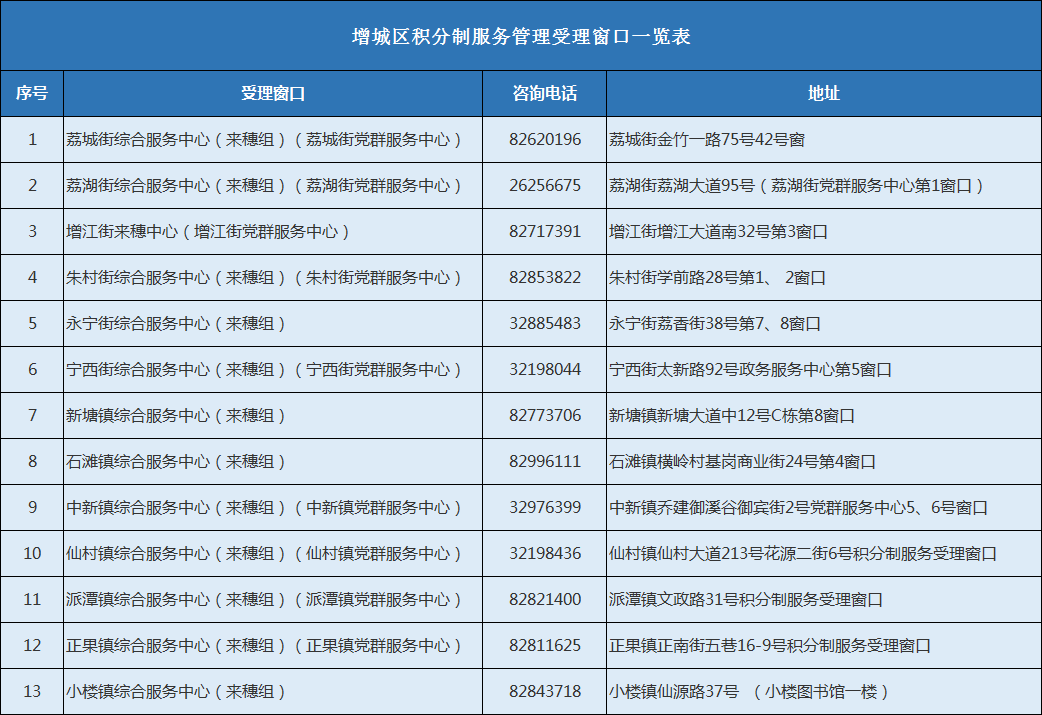Click the 永宁街综合服务中心 window cell
Image resolution: width=1042 pixels, height=715 pixels.
[x=272, y=324]
